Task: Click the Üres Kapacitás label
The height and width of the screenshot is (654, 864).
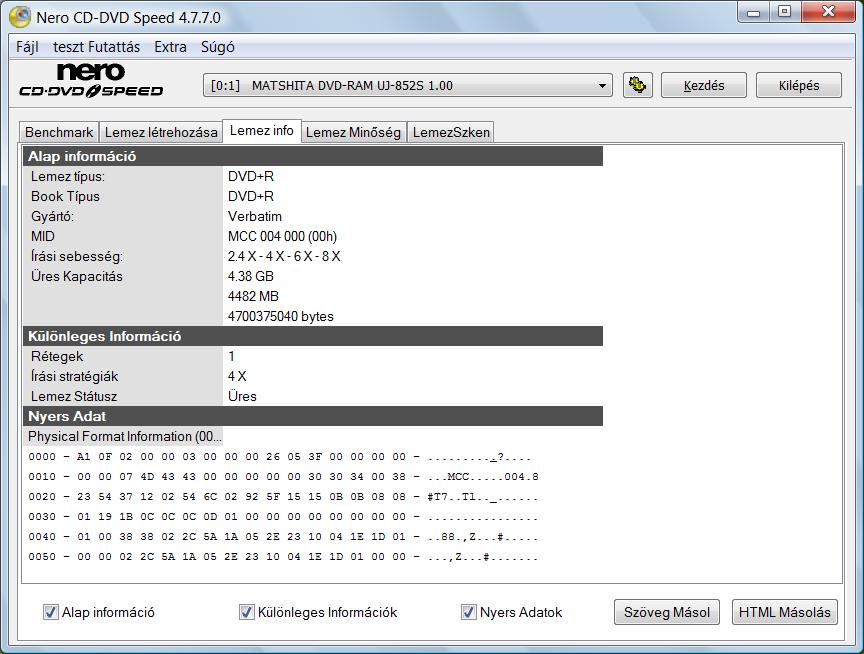Action: point(77,276)
